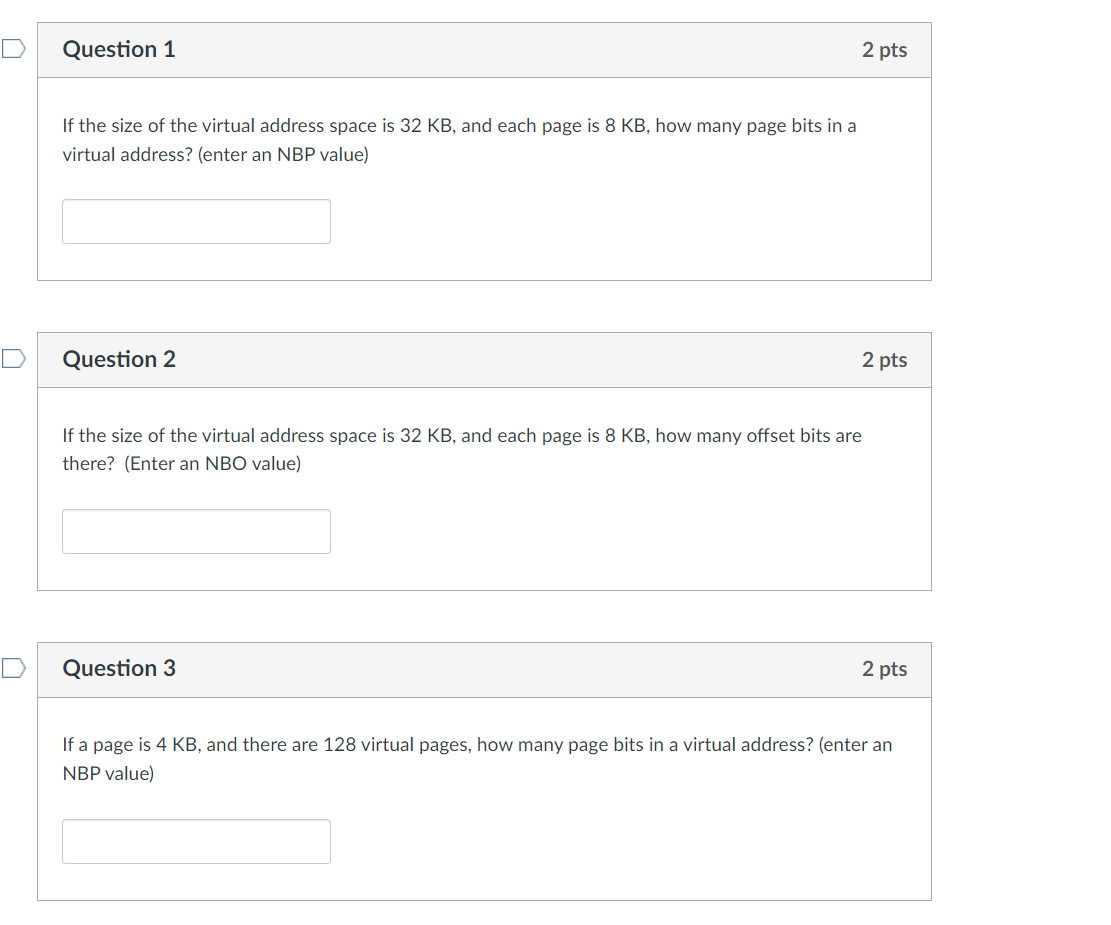Click the NBO value field under Question 2
This screenshot has width=1111, height=925.
196,531
